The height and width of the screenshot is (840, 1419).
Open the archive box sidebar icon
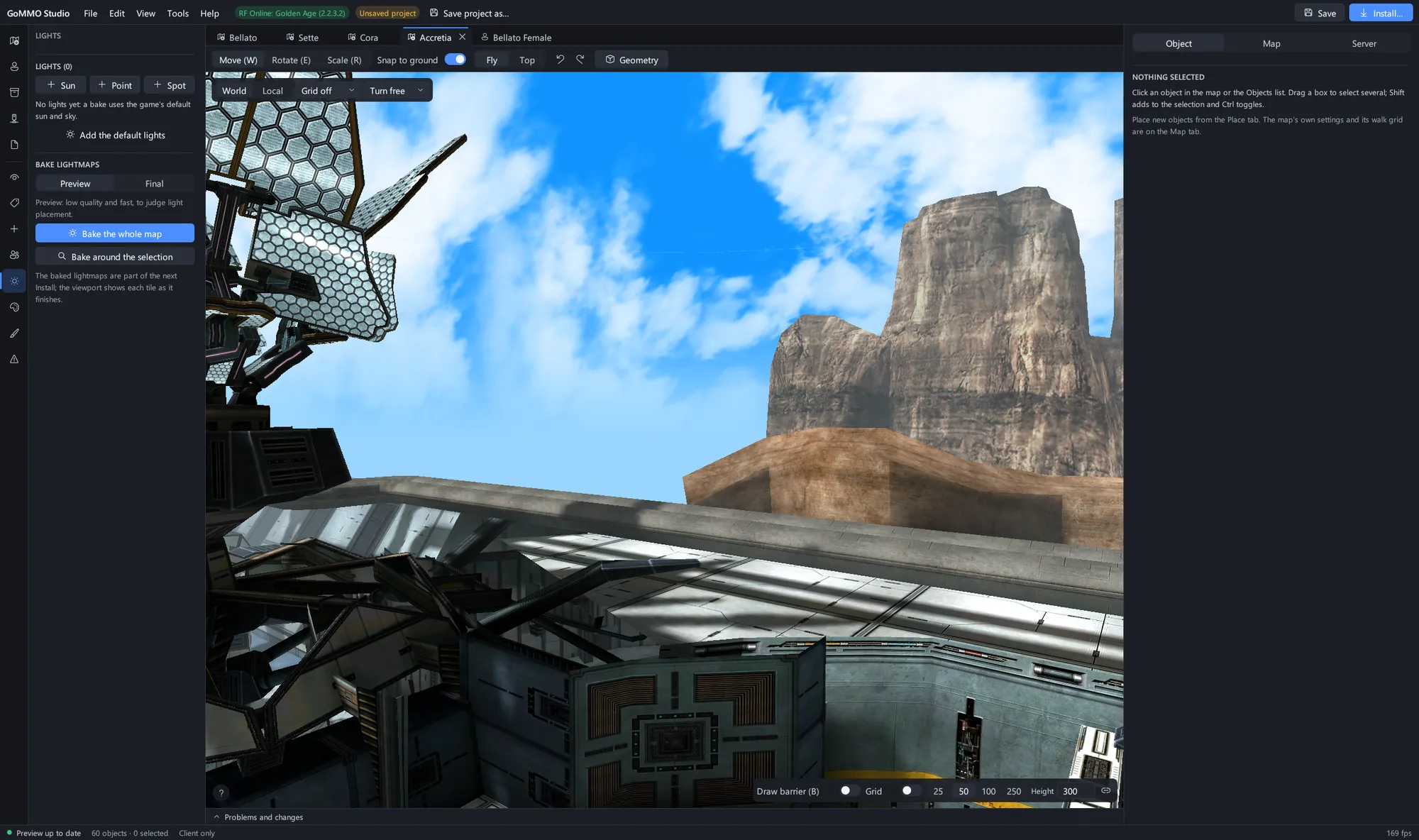click(x=14, y=92)
